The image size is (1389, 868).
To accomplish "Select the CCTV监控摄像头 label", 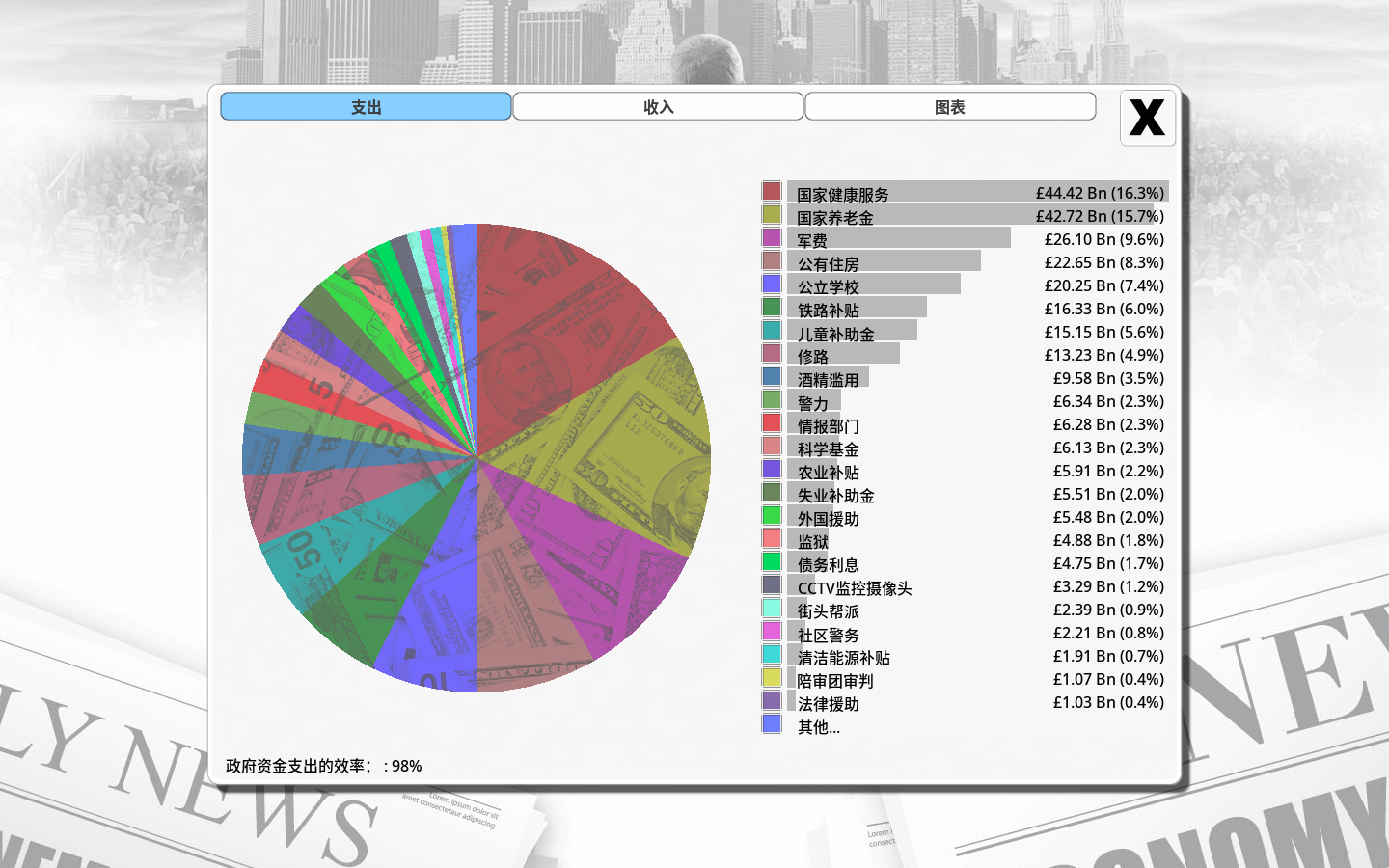I will pyautogui.click(x=855, y=588).
